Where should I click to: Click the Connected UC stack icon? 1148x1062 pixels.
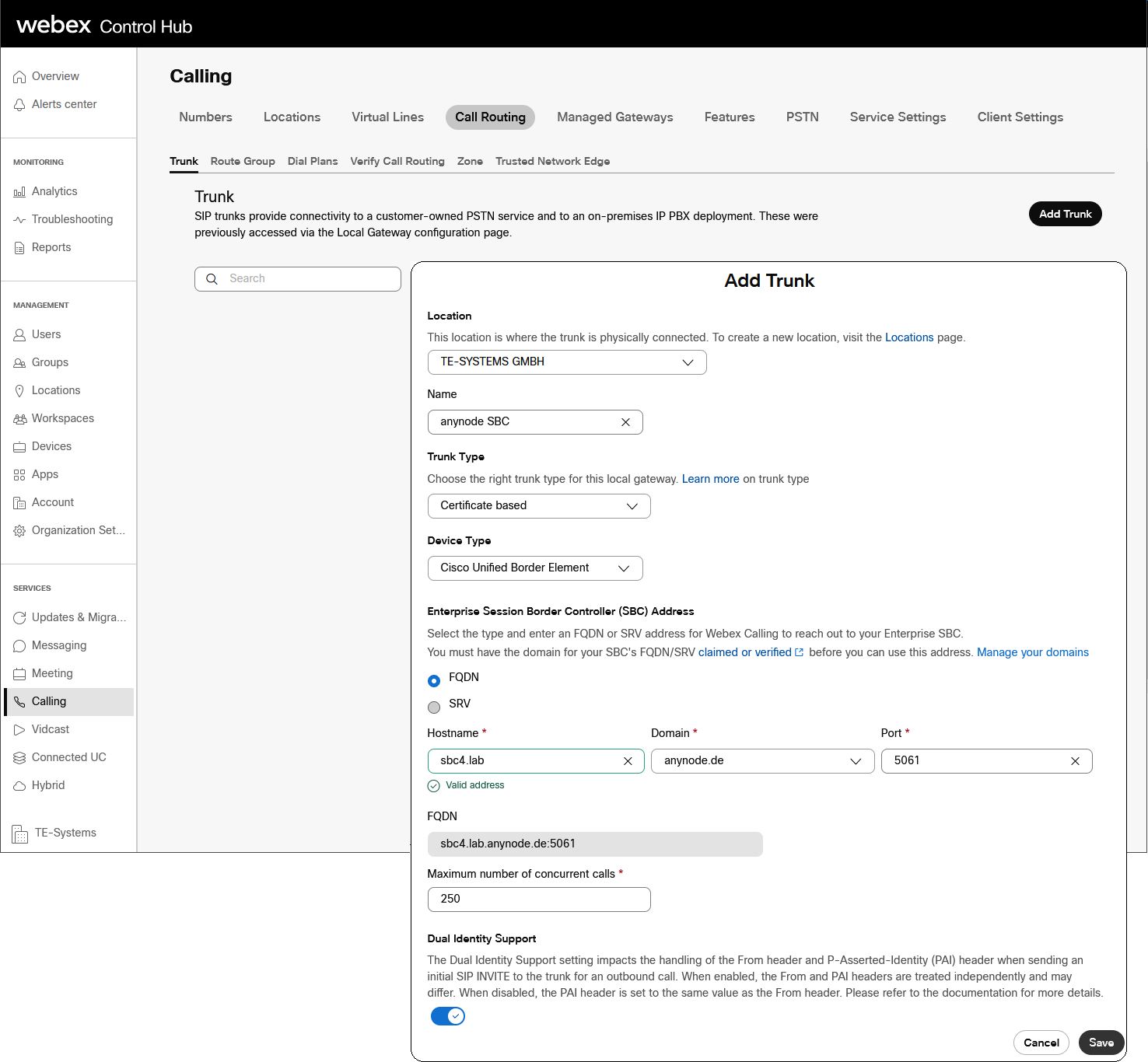19,758
